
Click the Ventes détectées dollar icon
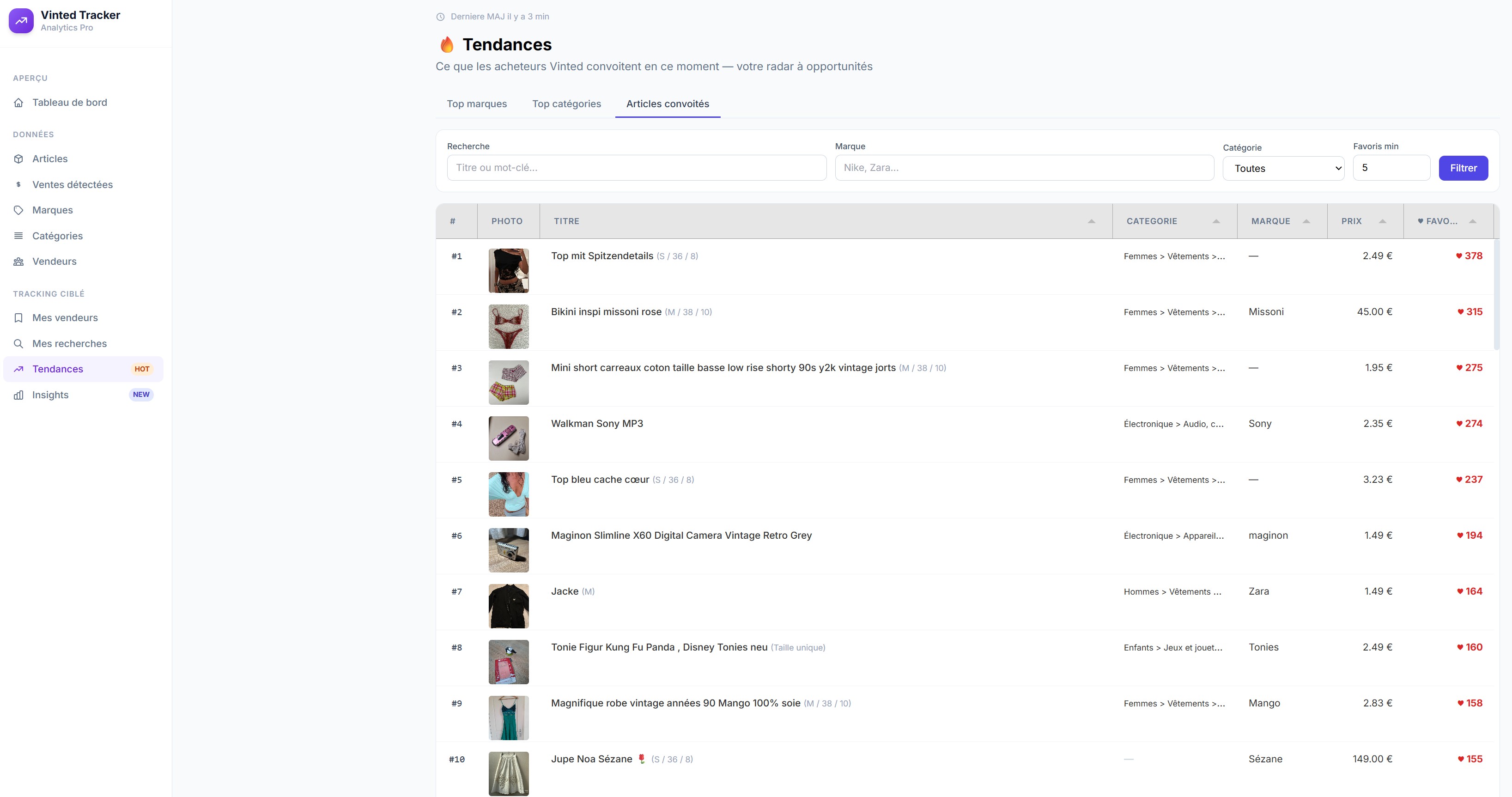(19, 184)
